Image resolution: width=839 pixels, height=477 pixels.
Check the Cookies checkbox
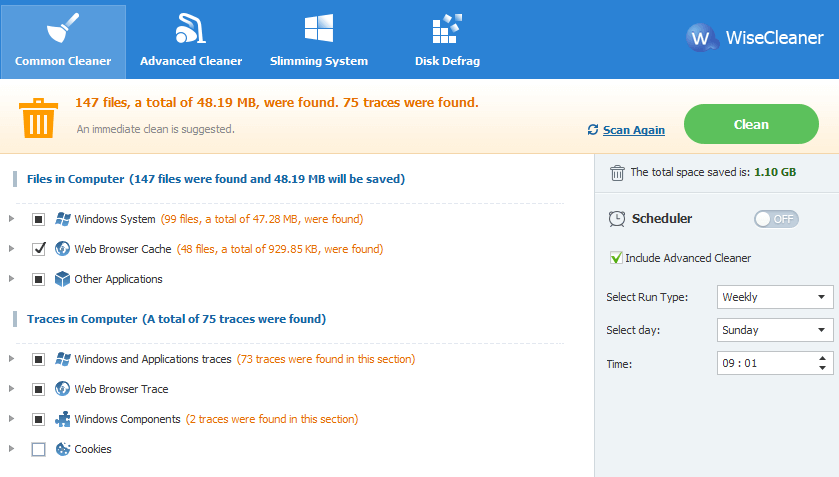tap(39, 449)
